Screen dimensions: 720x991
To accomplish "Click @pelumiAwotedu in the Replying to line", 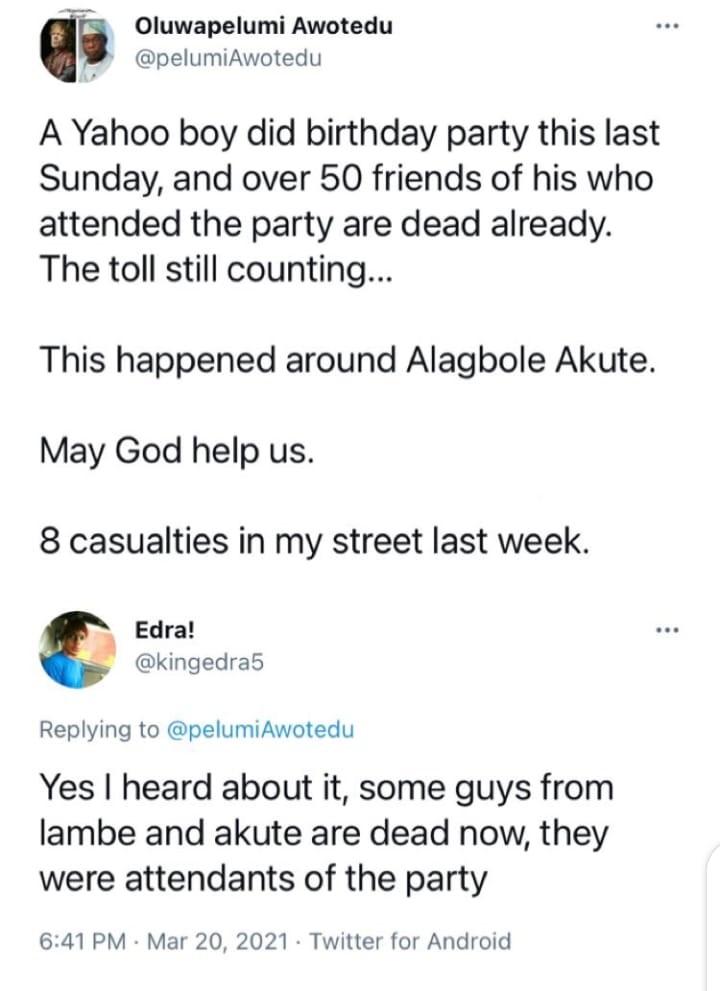I will tap(259, 730).
